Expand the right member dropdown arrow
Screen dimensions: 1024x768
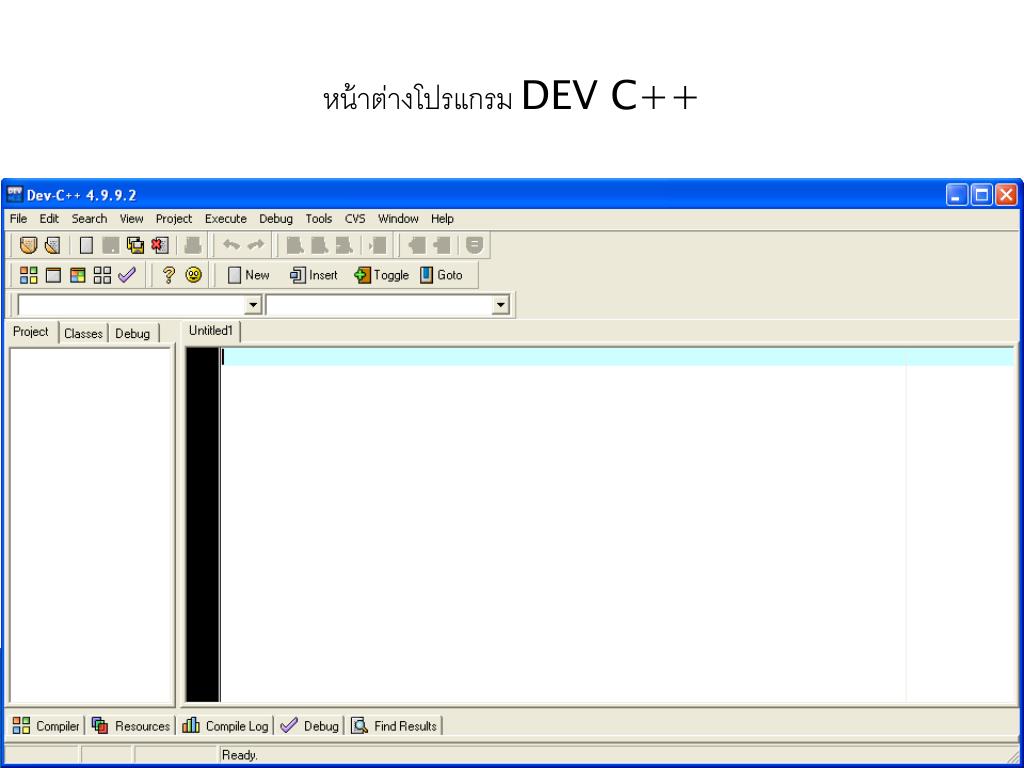pos(501,305)
